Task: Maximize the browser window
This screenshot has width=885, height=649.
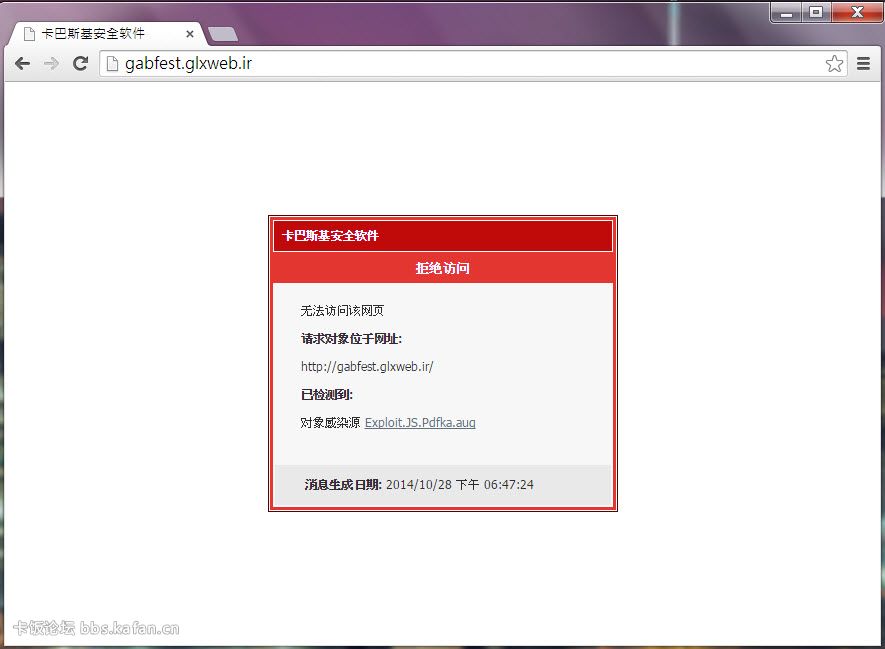Action: (x=816, y=12)
